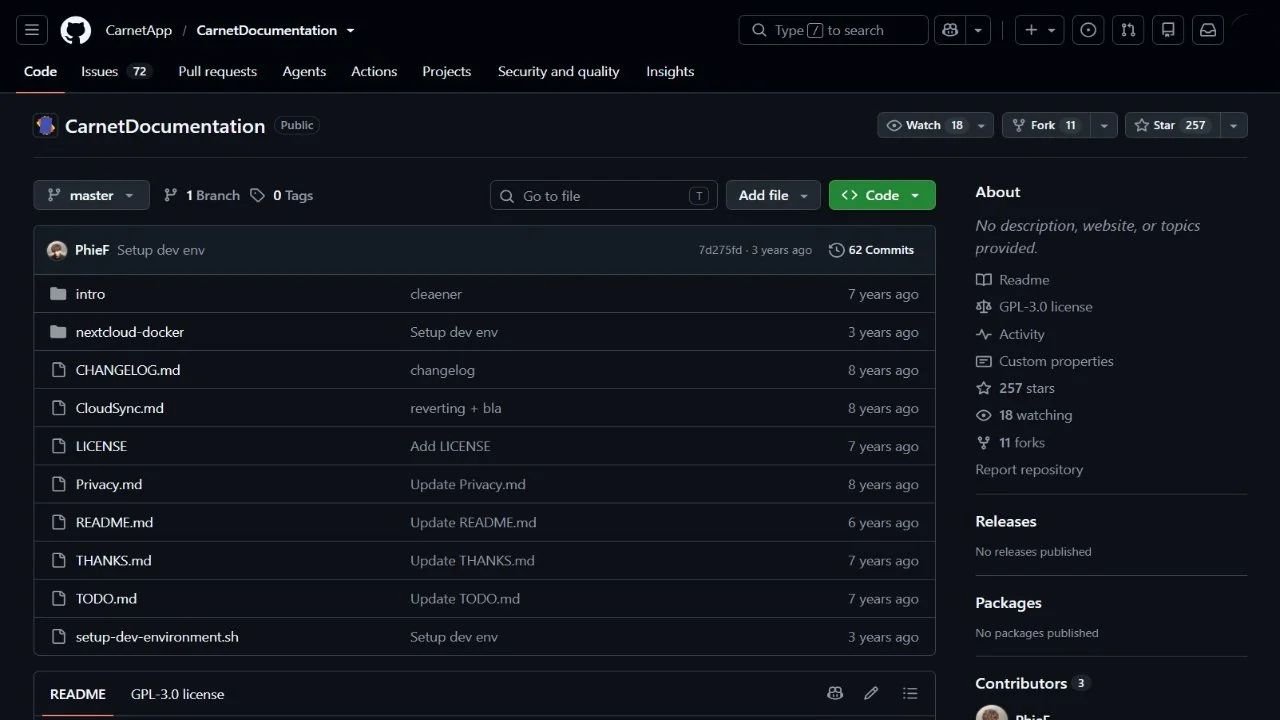Click the GPL-3.0 license scale icon
This screenshot has height=720, width=1280.
tap(984, 307)
